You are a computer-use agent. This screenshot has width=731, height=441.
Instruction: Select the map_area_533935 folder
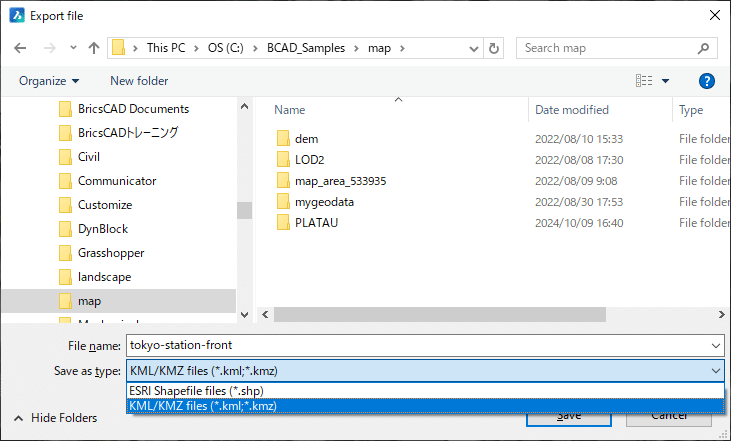340,181
